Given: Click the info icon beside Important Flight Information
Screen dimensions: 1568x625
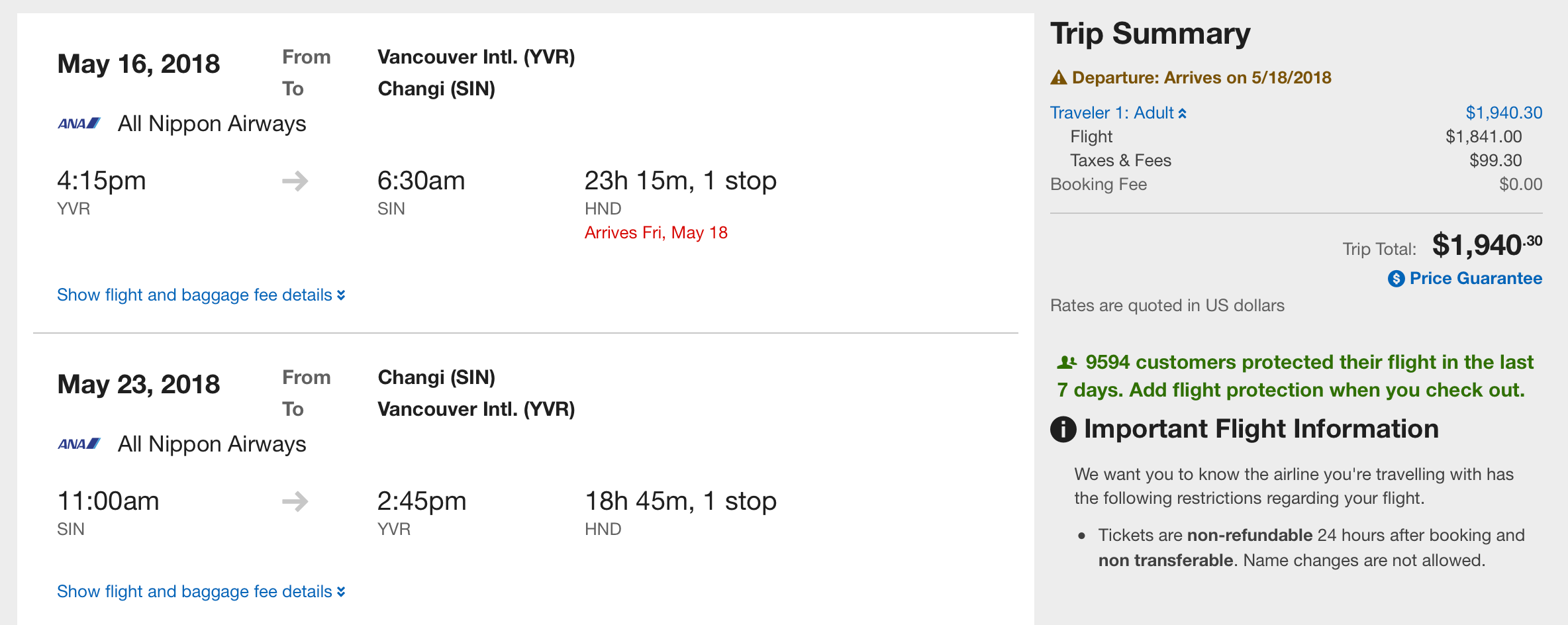Looking at the screenshot, I should pyautogui.click(x=1063, y=429).
